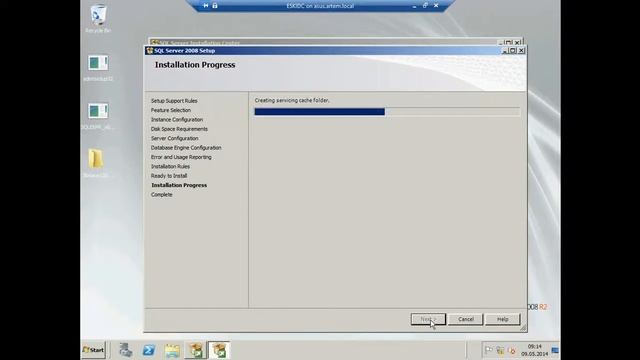Image resolution: width=640 pixels, height=360 pixels.
Task: Click the "Installation Rules" step
Action: pyautogui.click(x=170, y=167)
